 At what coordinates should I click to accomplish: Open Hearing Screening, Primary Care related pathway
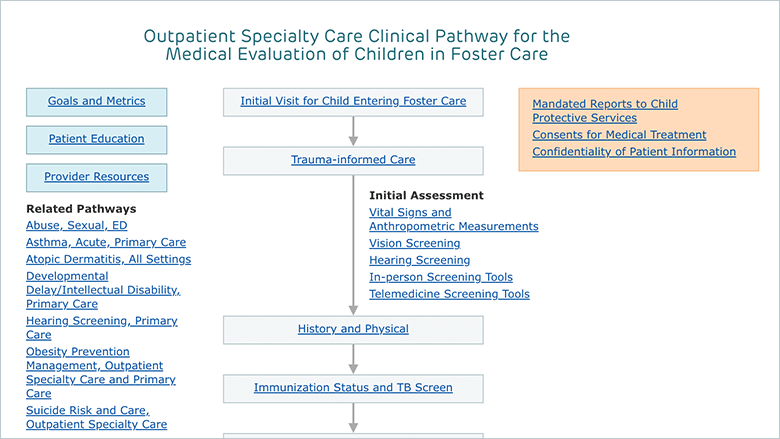(101, 328)
